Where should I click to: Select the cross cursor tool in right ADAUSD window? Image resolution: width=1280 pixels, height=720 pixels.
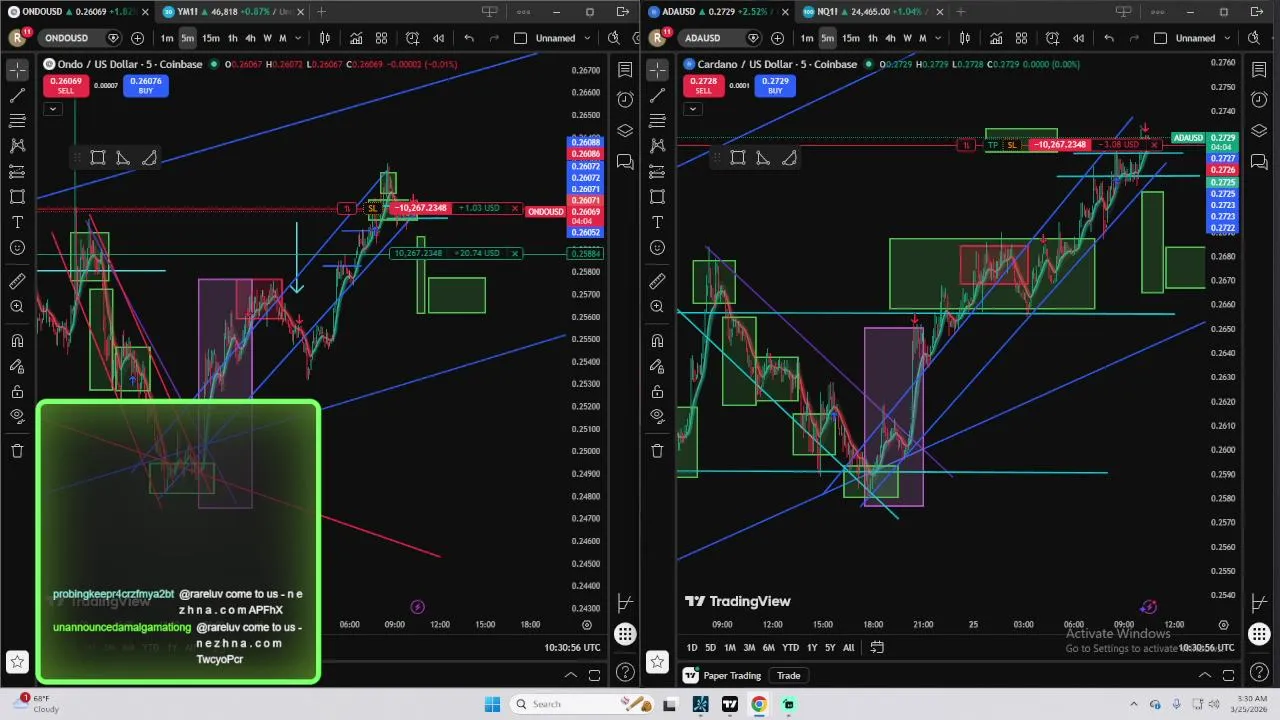pos(657,70)
